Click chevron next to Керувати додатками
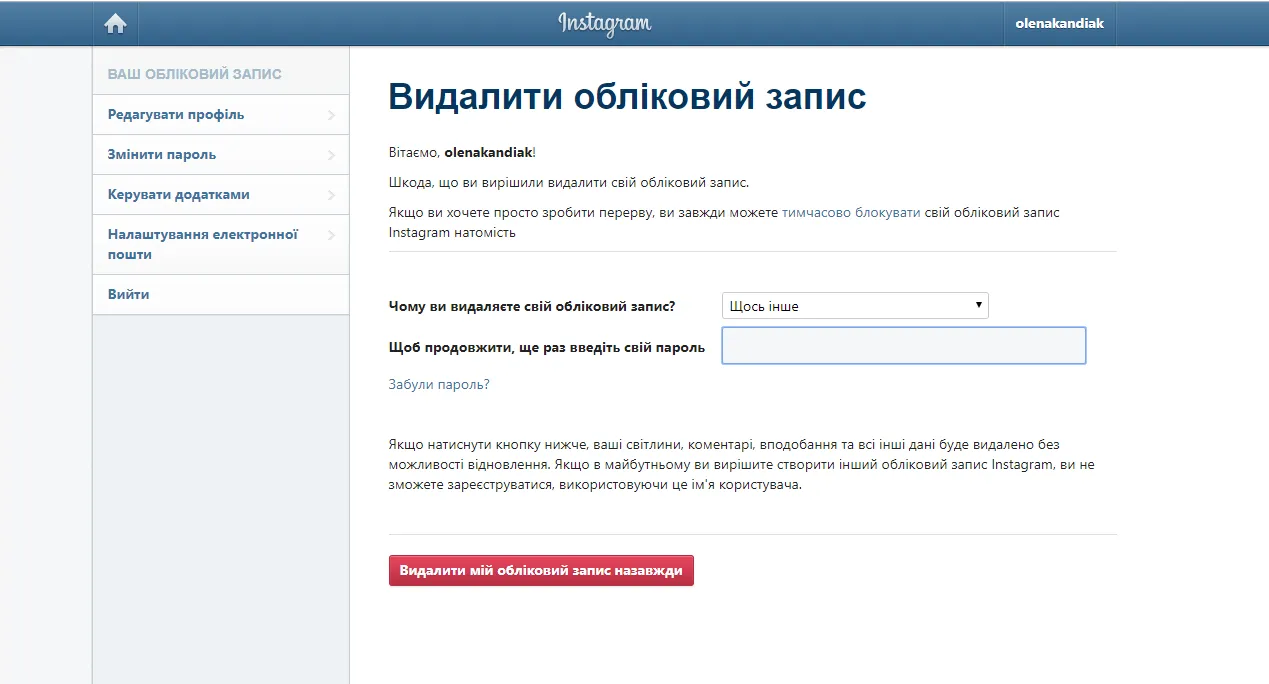This screenshot has height=684, width=1269. tap(331, 195)
